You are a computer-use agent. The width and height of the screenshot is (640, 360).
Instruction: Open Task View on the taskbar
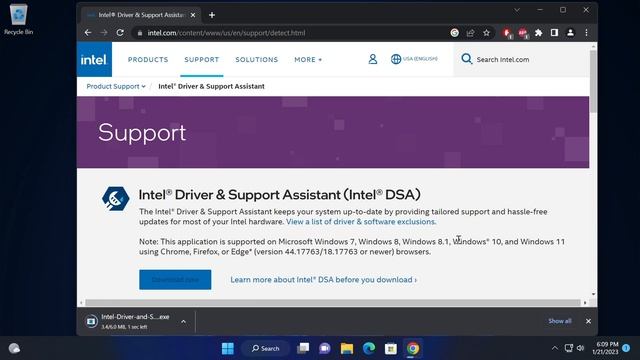(x=303, y=348)
